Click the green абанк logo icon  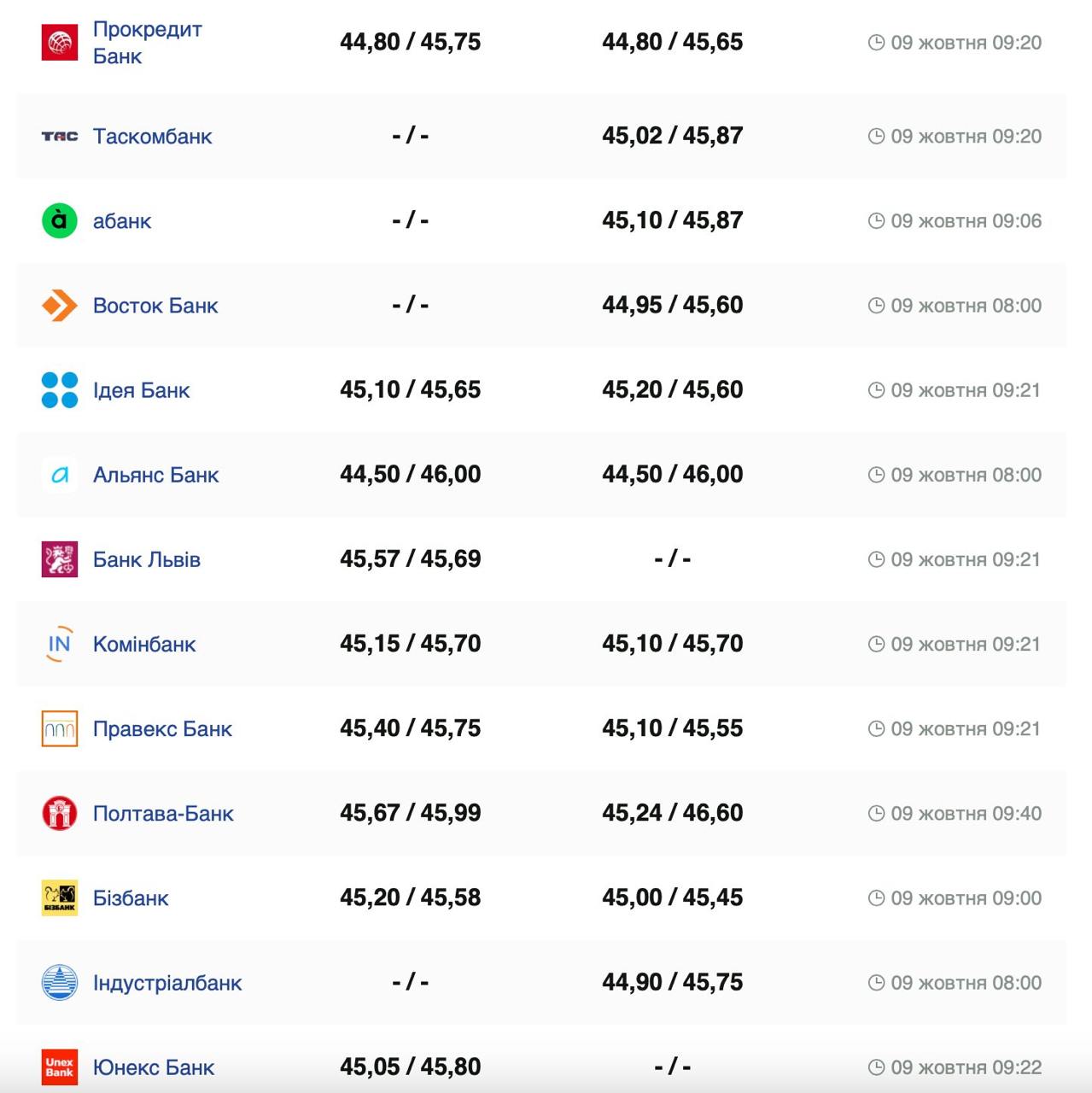[x=60, y=221]
